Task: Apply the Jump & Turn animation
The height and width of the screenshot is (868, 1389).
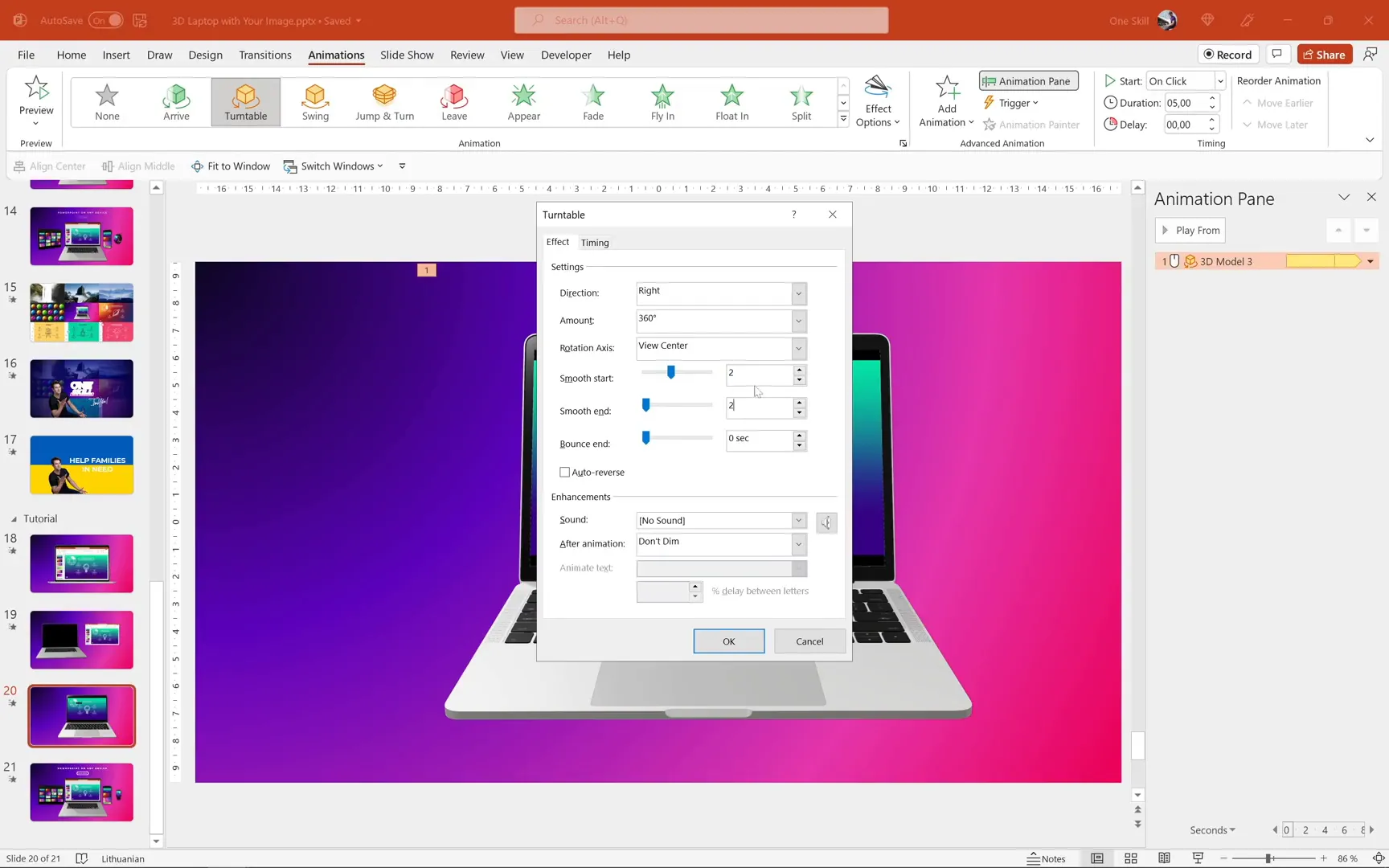Action: click(x=384, y=102)
